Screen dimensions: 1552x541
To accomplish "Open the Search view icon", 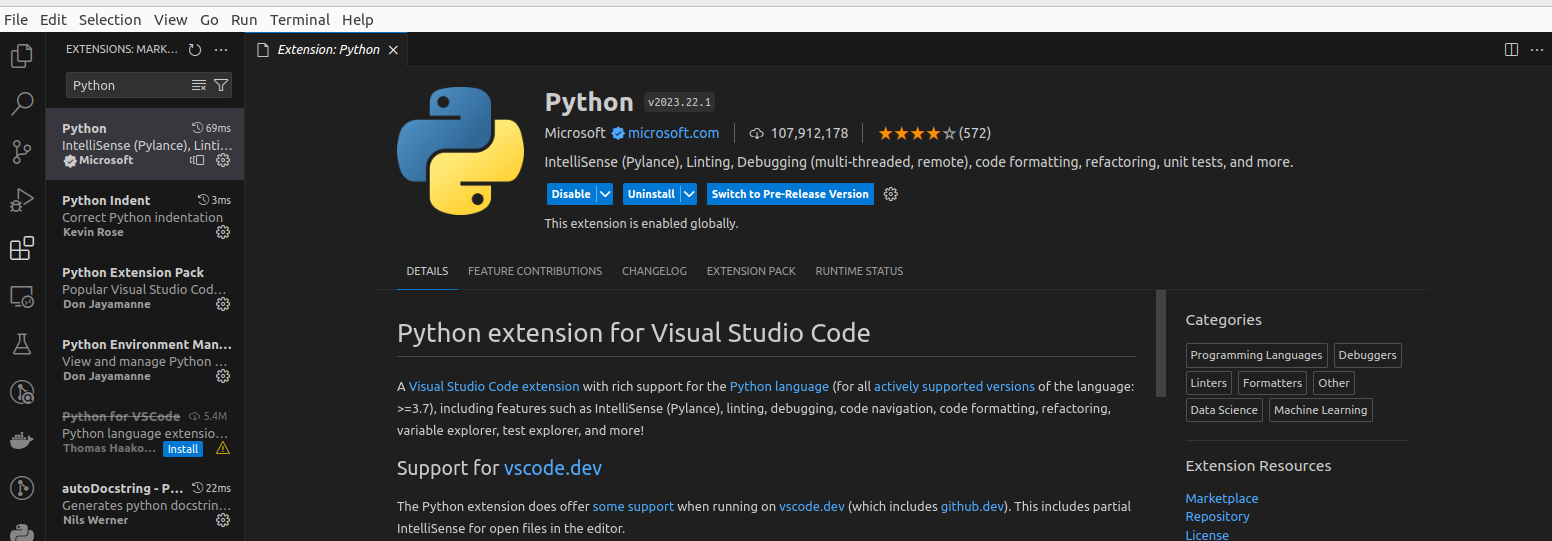I will coord(22,104).
